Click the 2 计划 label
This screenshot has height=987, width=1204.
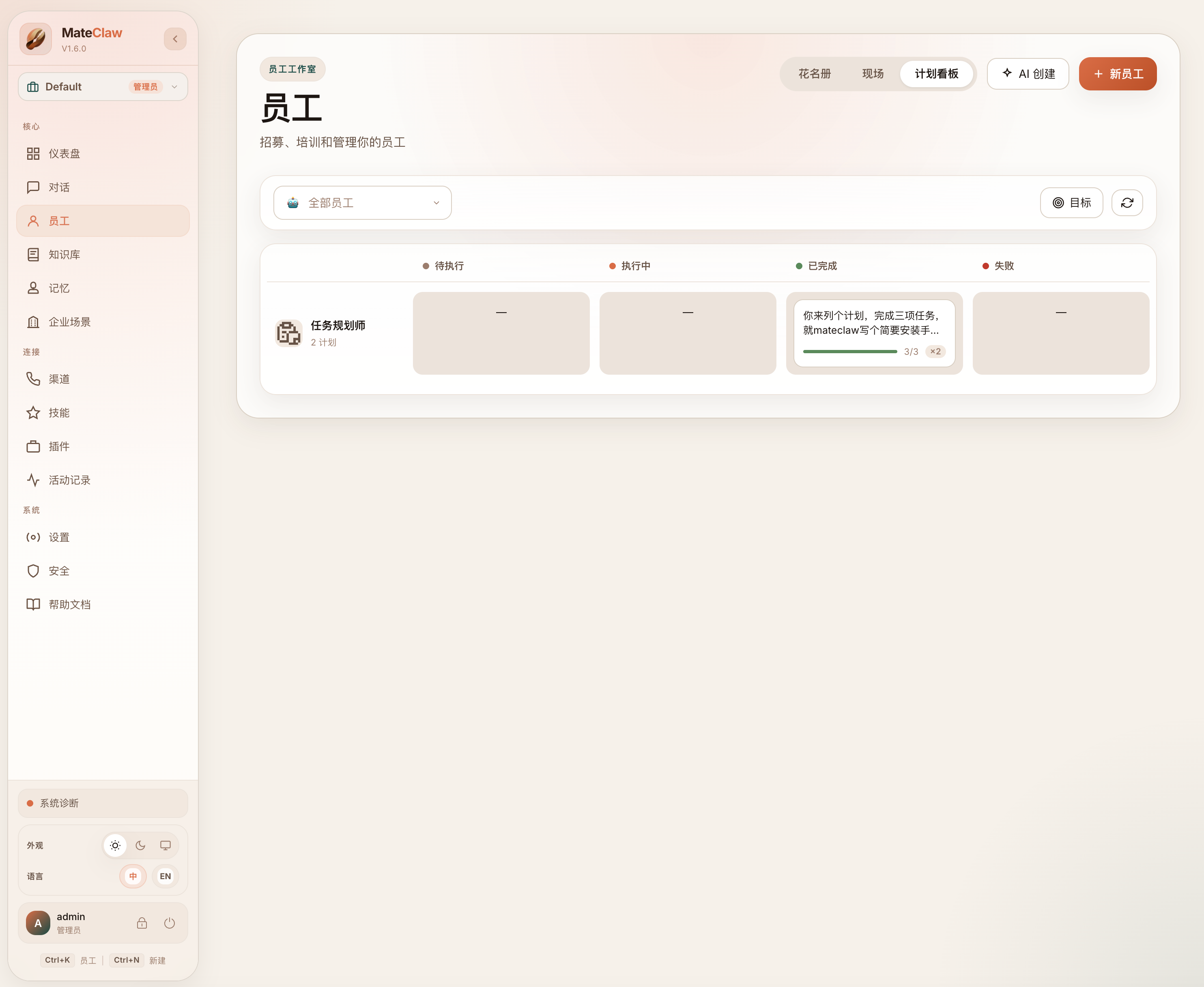324,342
